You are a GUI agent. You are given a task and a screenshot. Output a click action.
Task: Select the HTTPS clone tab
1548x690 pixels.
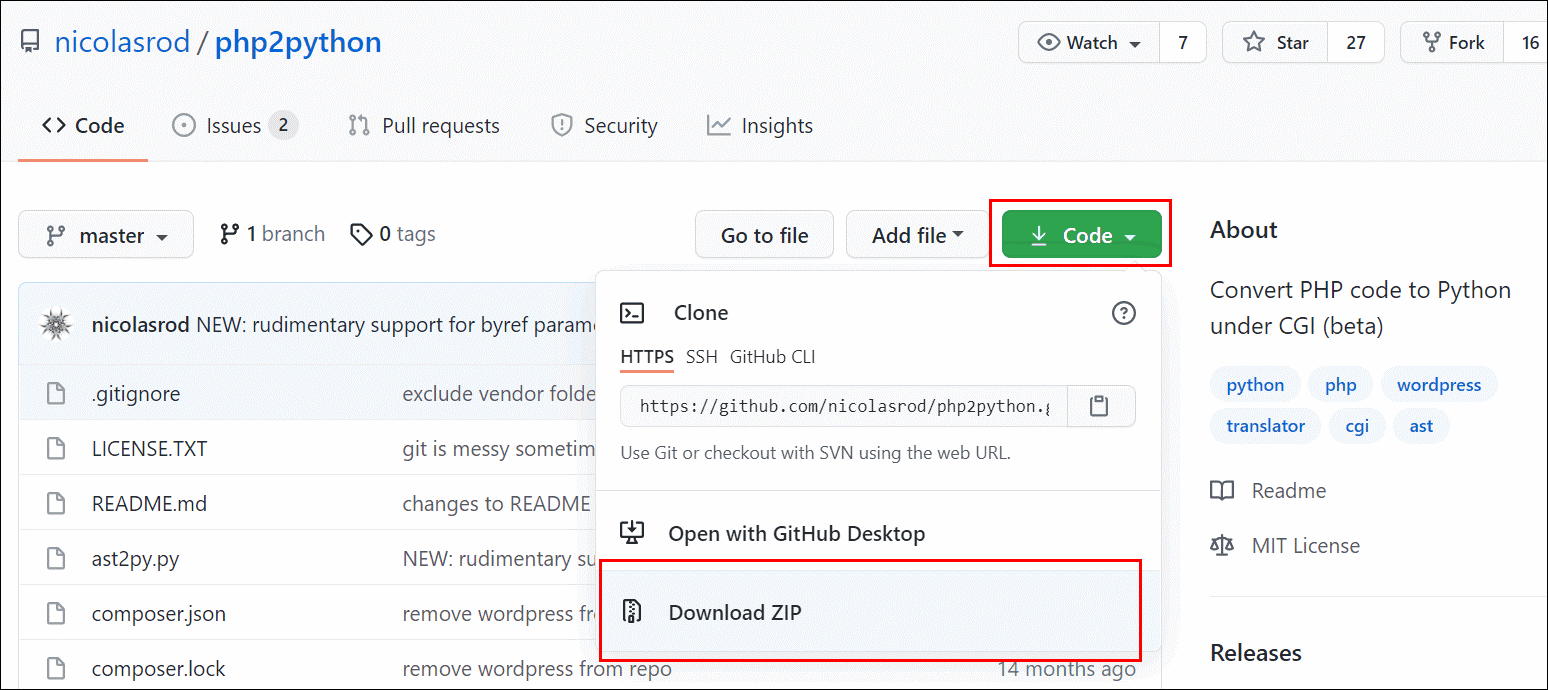[647, 357]
